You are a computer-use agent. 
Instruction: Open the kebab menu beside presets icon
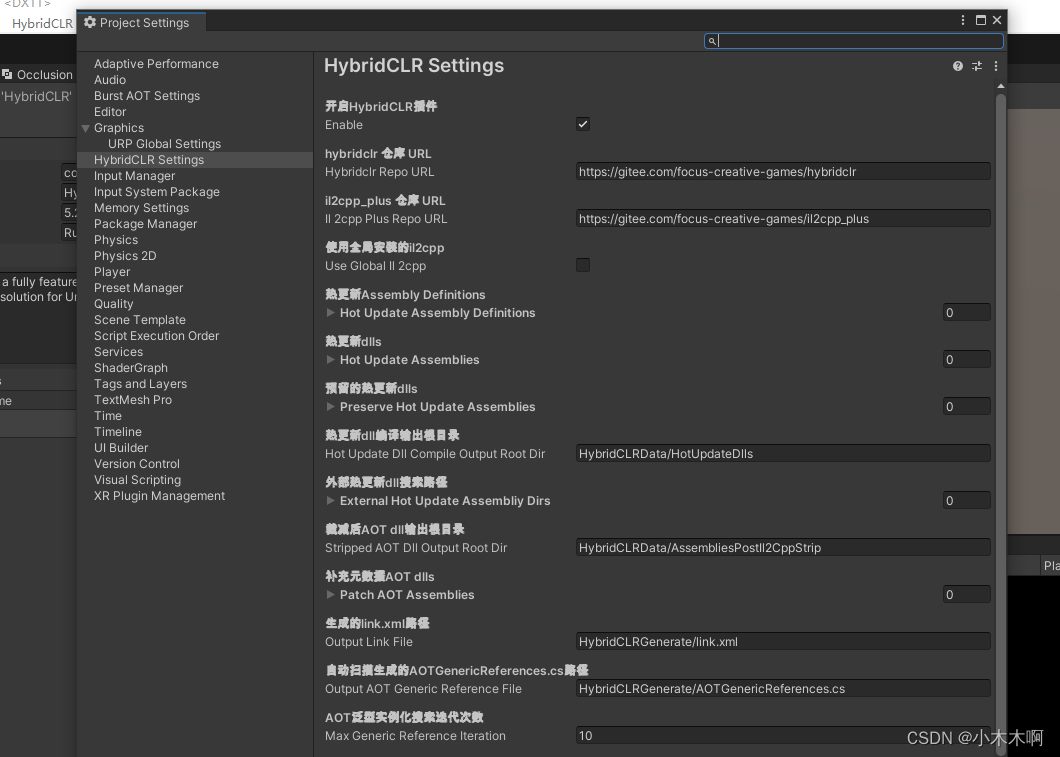[x=995, y=66]
